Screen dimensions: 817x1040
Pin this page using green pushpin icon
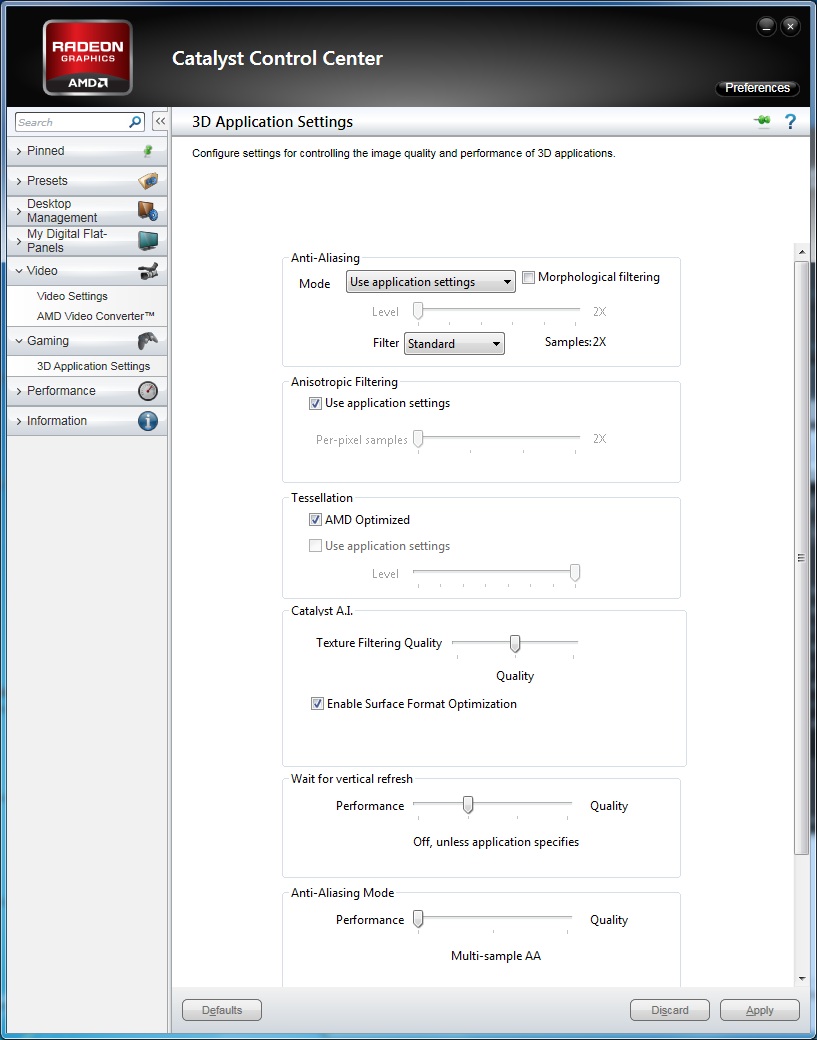click(763, 121)
